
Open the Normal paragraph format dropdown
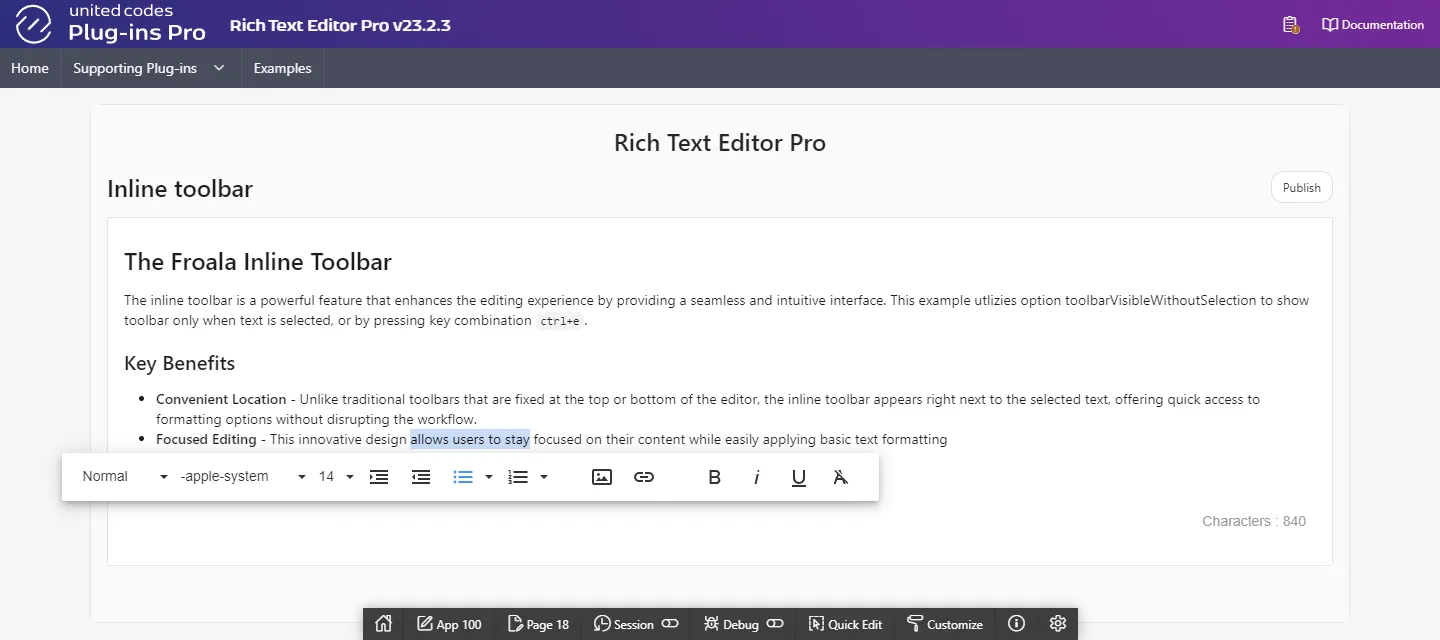pyautogui.click(x=125, y=477)
